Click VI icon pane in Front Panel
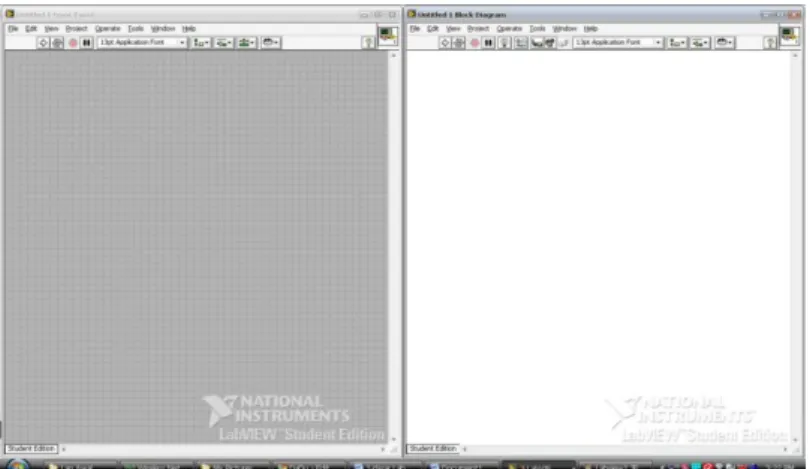Screen dimensions: 810x469 coord(387,35)
